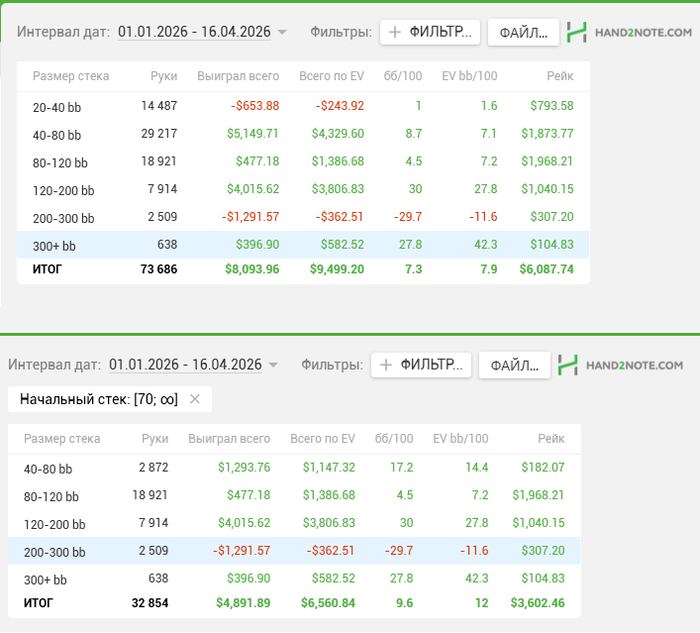The image size is (700, 633).
Task: Click the top date range 01.01.2026 - 16.04.2026
Action: tap(194, 32)
